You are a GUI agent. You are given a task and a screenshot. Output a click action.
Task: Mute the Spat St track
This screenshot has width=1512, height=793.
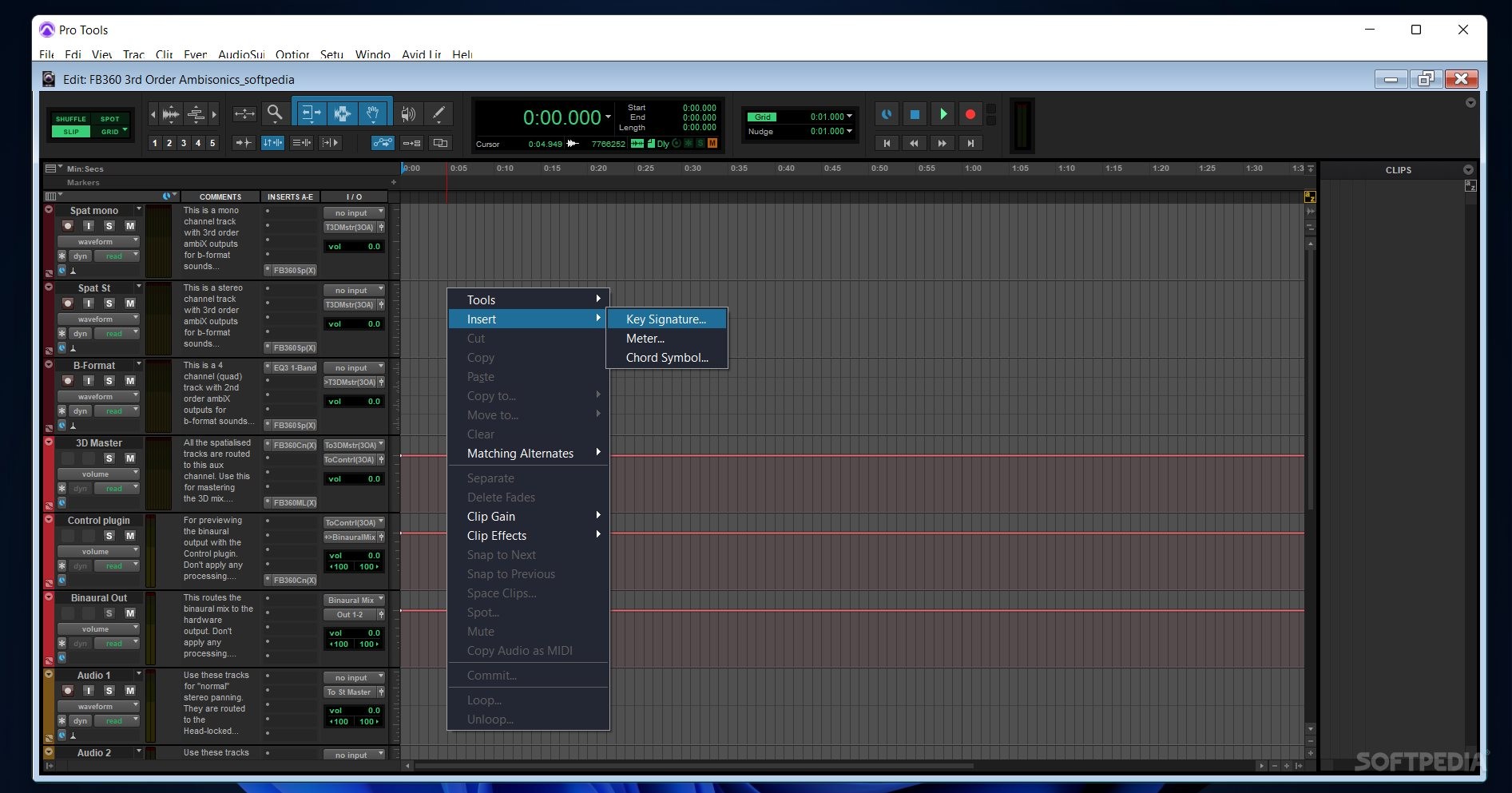(130, 303)
